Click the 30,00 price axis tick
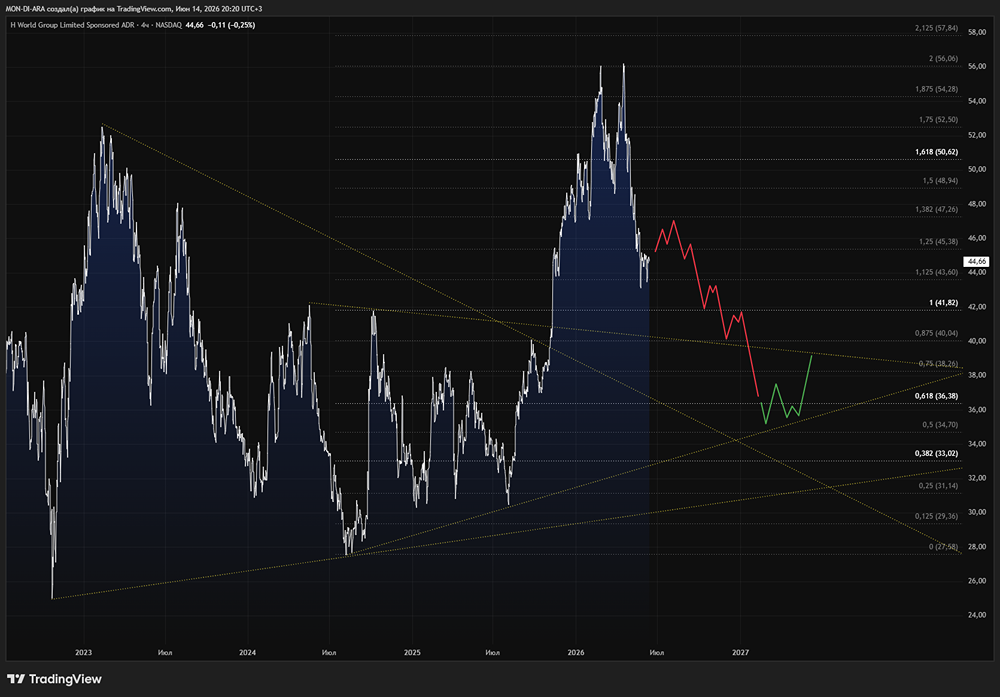The width and height of the screenshot is (1000, 697). [976, 512]
